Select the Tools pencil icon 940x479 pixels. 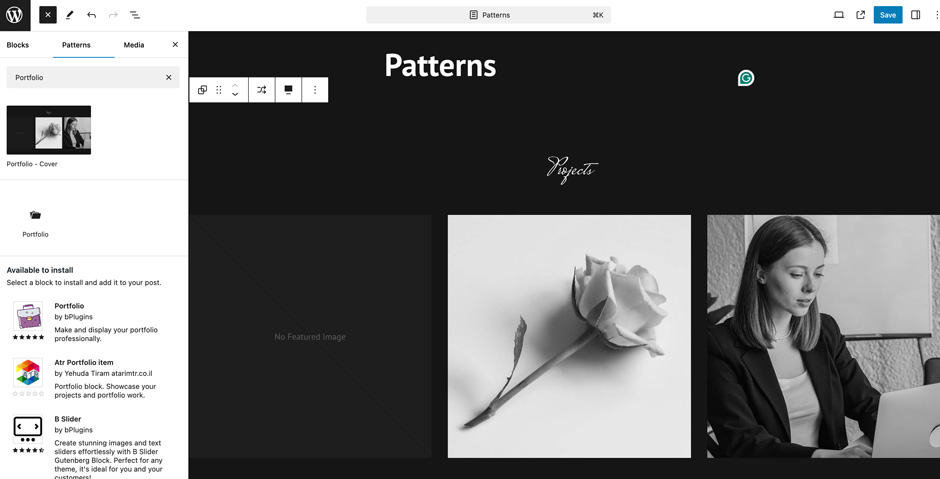pos(70,15)
